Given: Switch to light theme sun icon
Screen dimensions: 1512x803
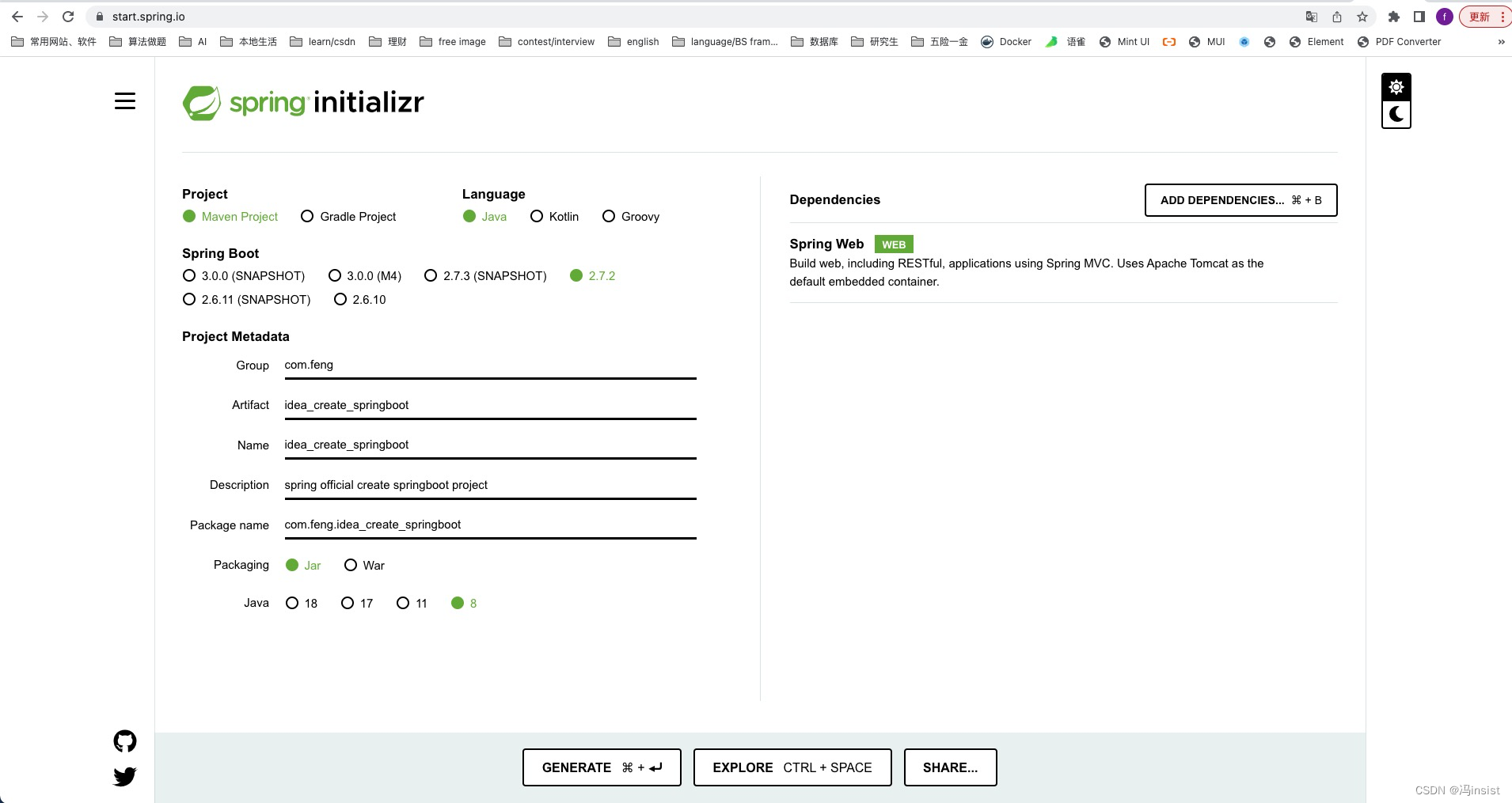Looking at the screenshot, I should pyautogui.click(x=1396, y=87).
